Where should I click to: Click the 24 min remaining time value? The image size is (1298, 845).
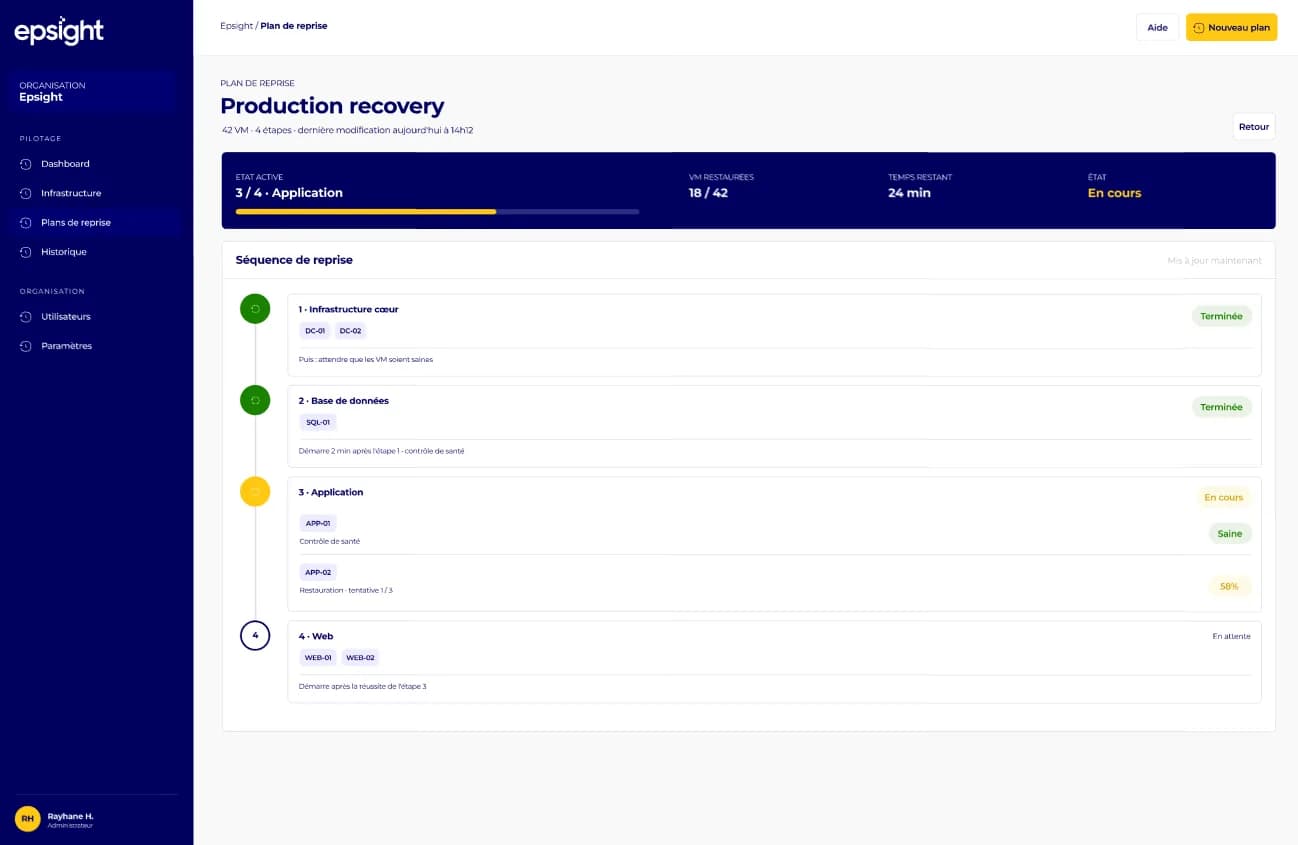[909, 193]
